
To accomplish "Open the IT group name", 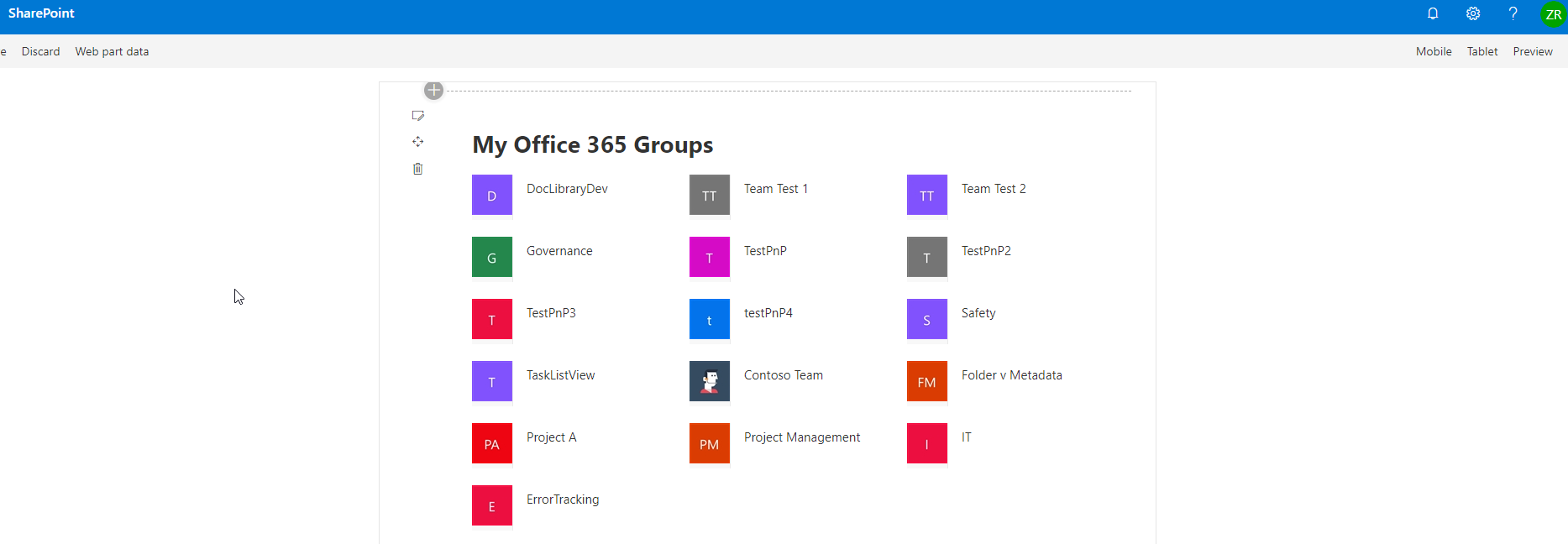I will coord(967,437).
